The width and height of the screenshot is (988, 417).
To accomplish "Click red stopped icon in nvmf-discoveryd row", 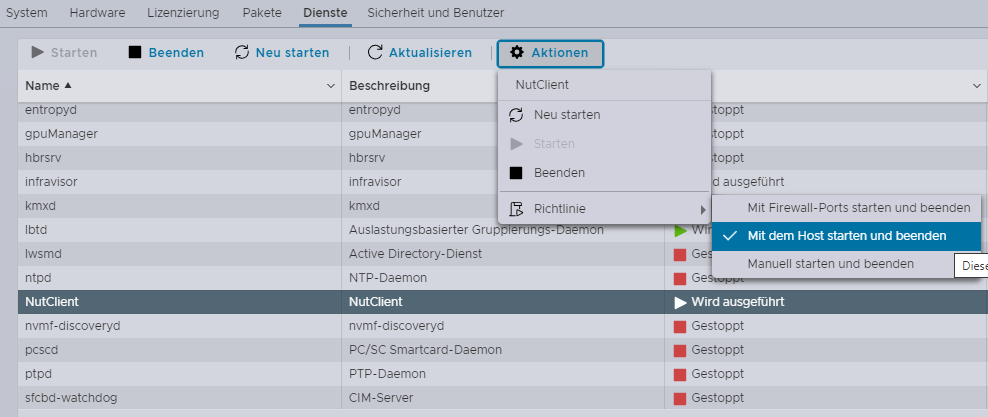I will tap(680, 326).
